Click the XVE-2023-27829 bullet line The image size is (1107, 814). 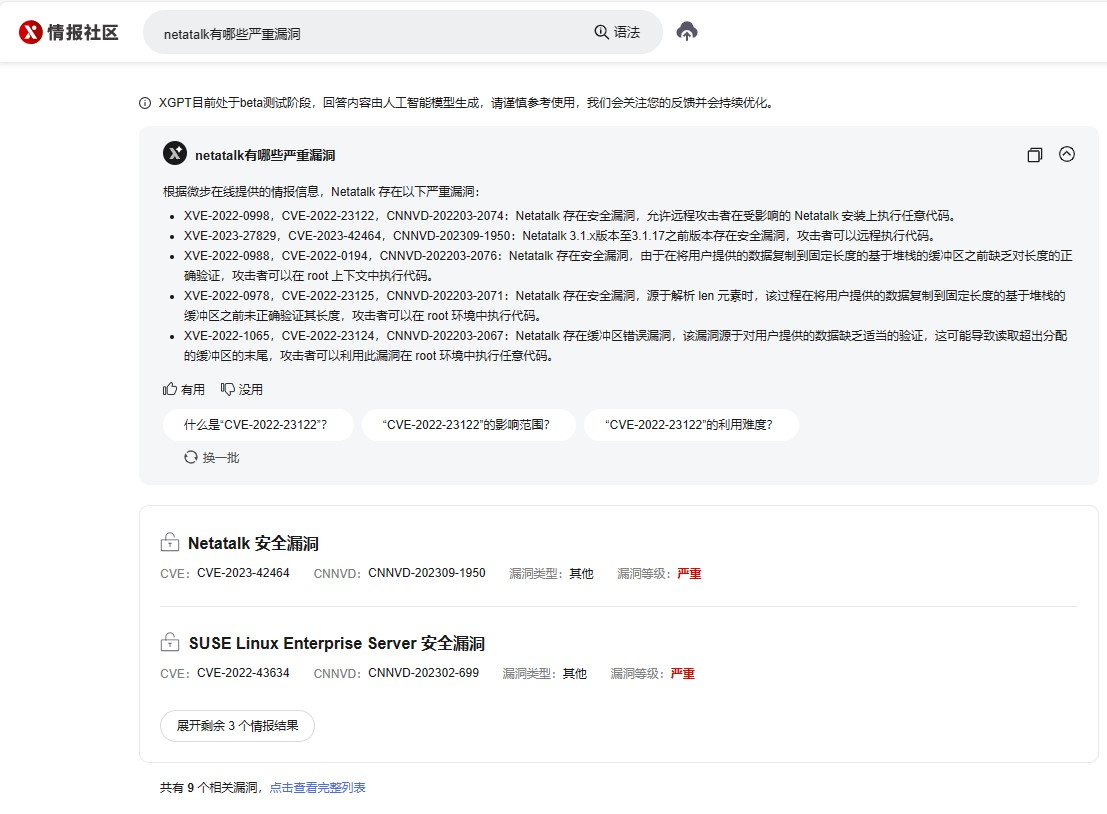point(561,236)
